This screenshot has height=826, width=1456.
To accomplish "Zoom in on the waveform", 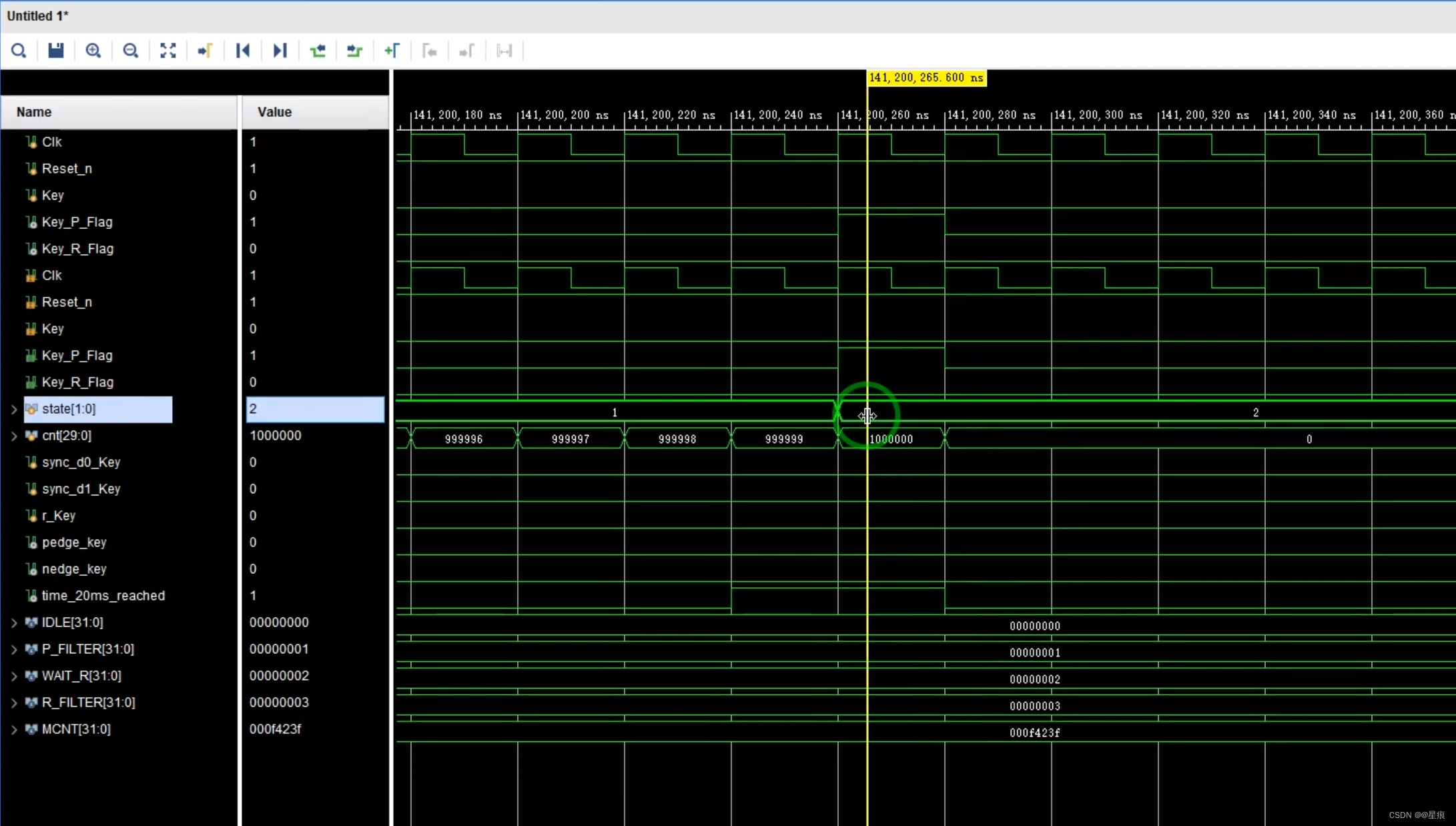I will 93,51.
